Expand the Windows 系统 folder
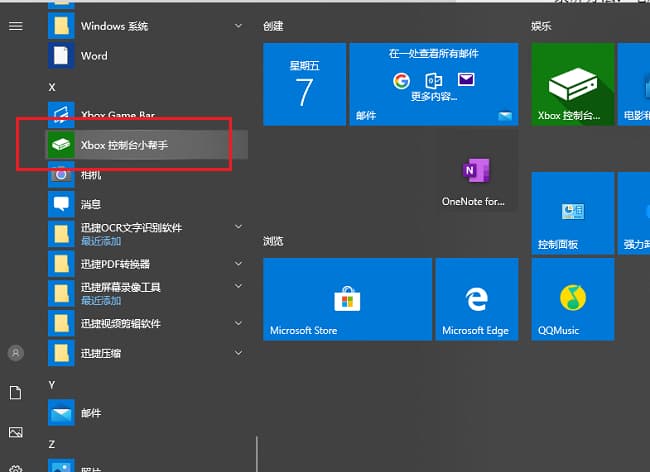This screenshot has width=650, height=472. [238, 24]
